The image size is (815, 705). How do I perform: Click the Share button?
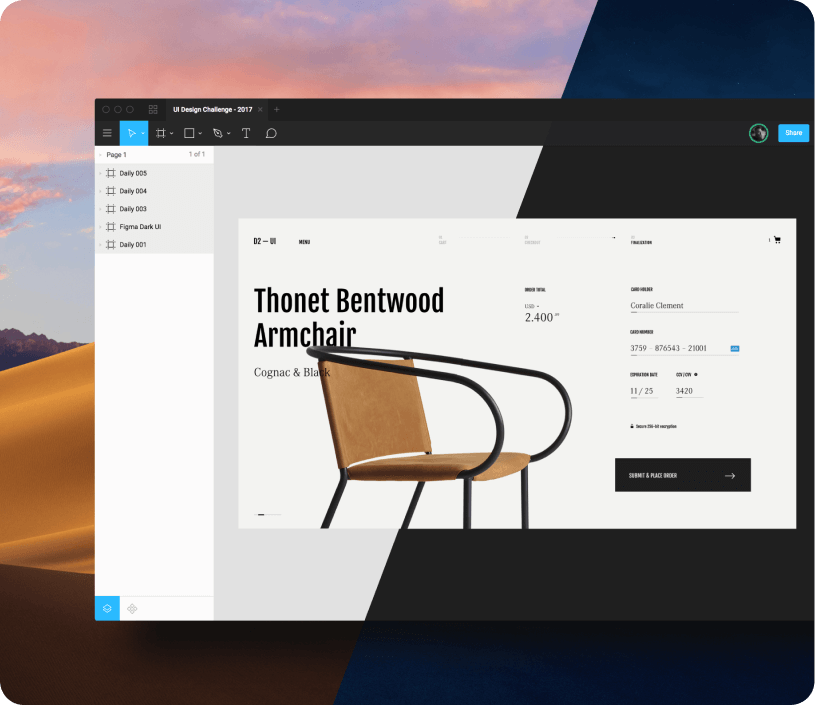click(793, 133)
